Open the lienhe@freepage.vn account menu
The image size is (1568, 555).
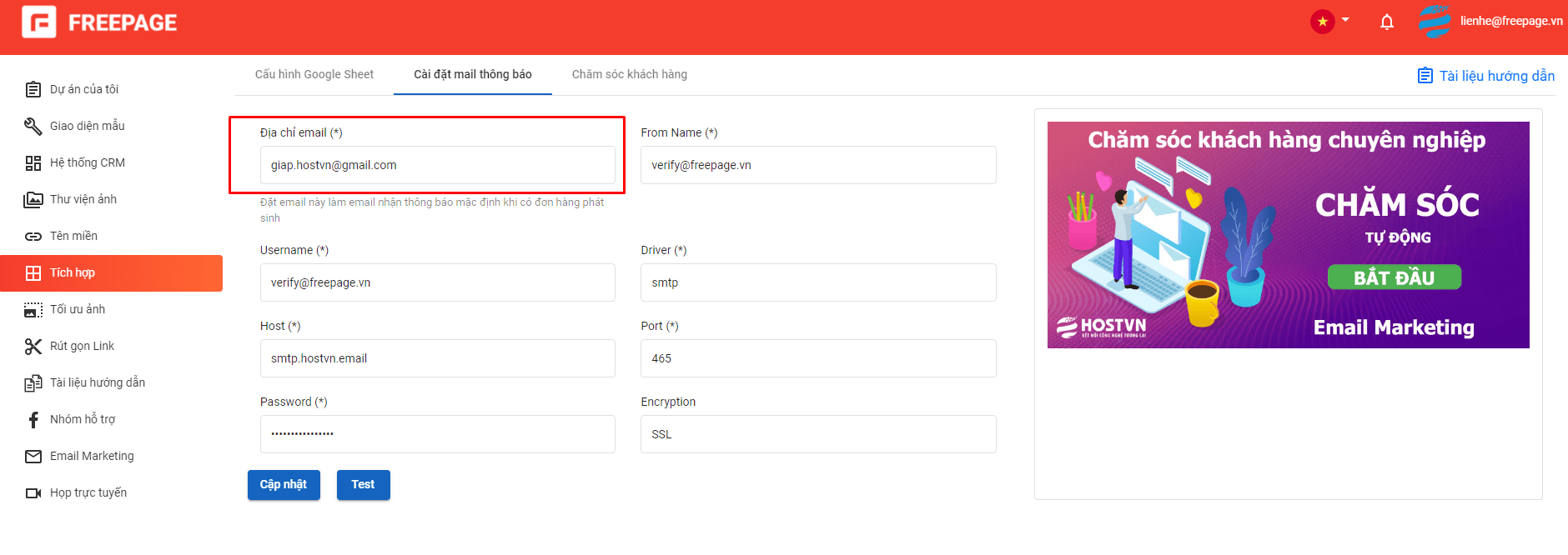(1511, 21)
